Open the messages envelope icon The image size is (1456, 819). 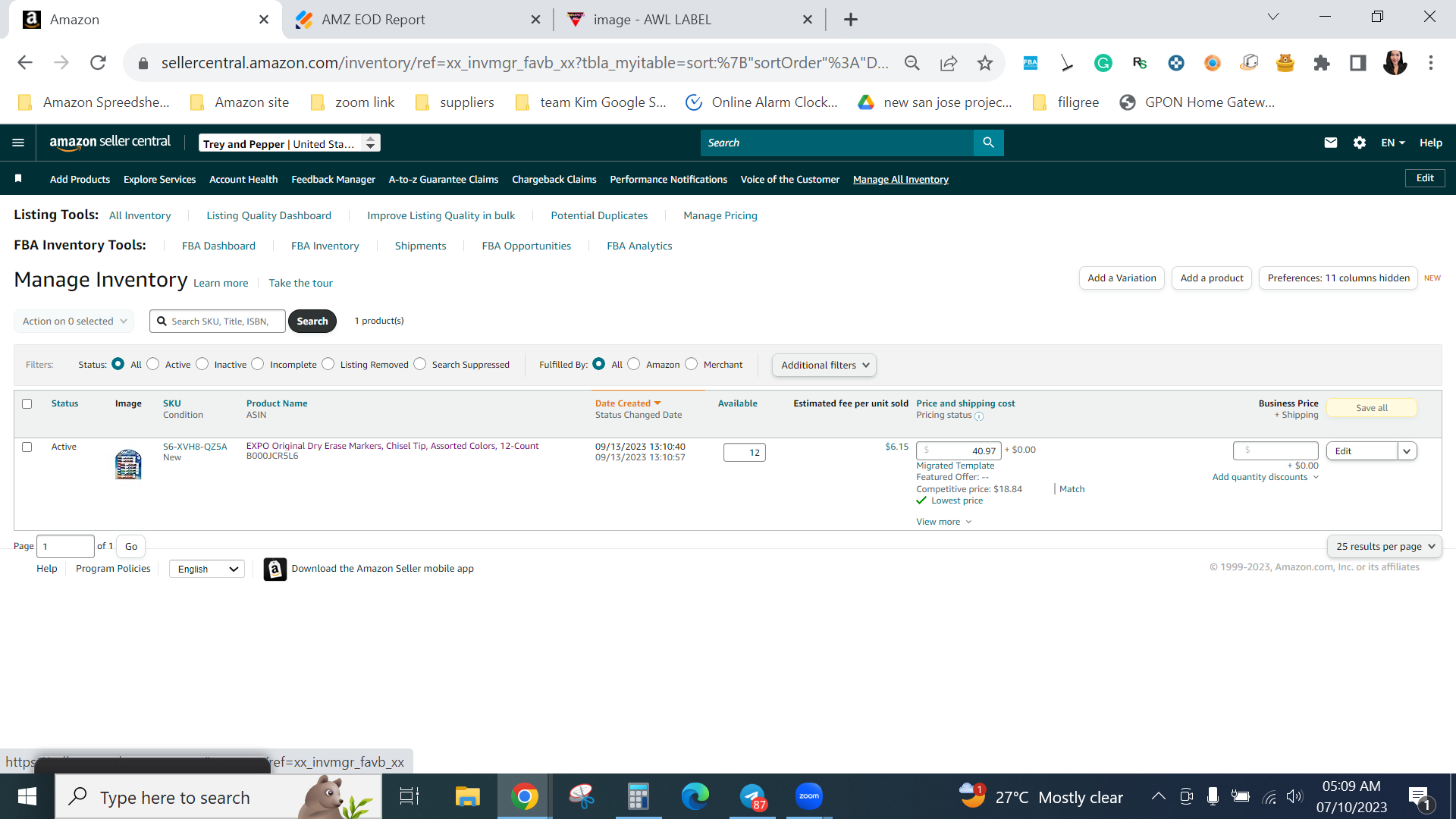pyautogui.click(x=1331, y=143)
